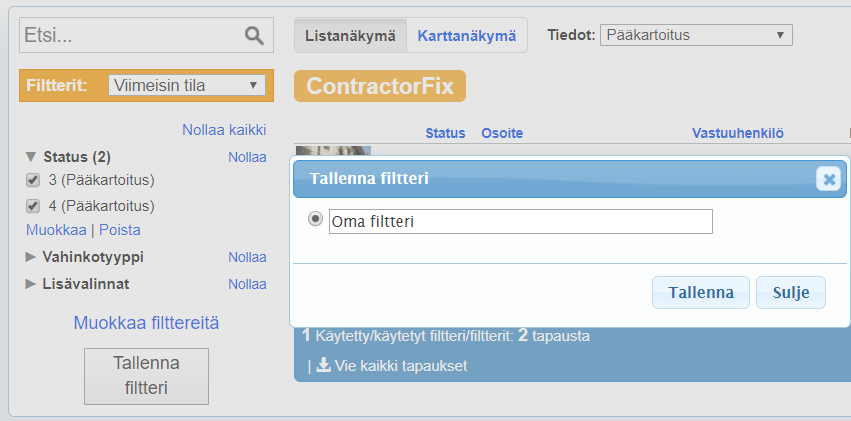Click the filter name text field
The image size is (851, 421).
pyautogui.click(x=520, y=221)
